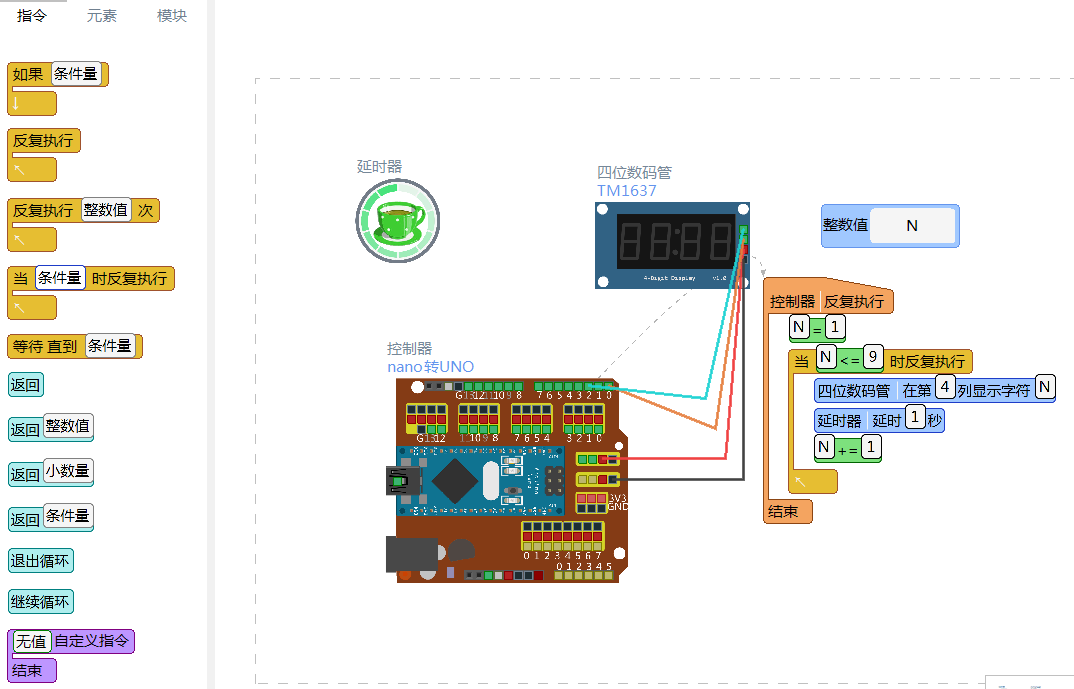Click the delay value 1 in 延时器 block

tap(914, 418)
